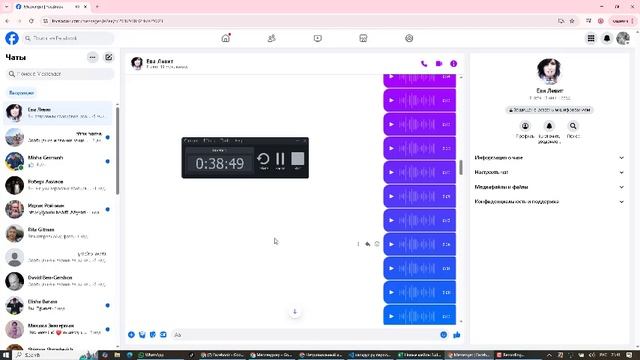Open the Video (Watch) icon in top navigation
640x360 pixels.
pos(318,38)
